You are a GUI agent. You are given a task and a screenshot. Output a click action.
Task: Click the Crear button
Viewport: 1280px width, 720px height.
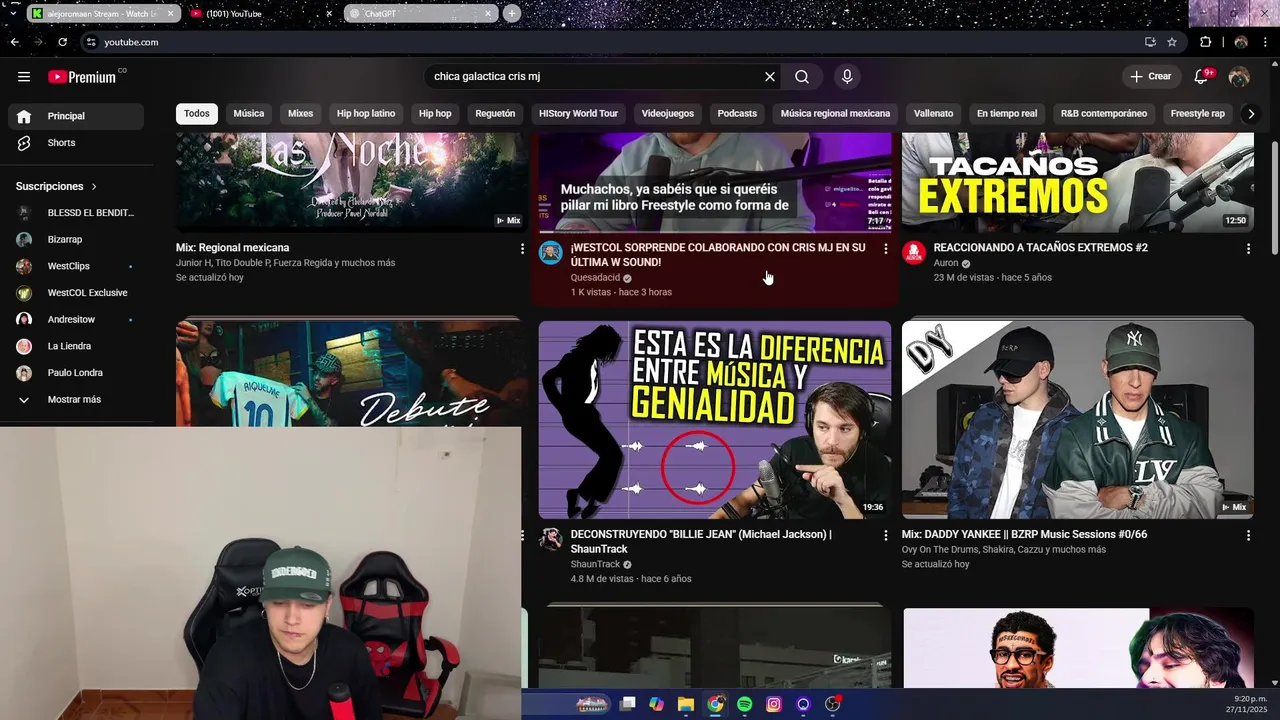[x=1151, y=77]
